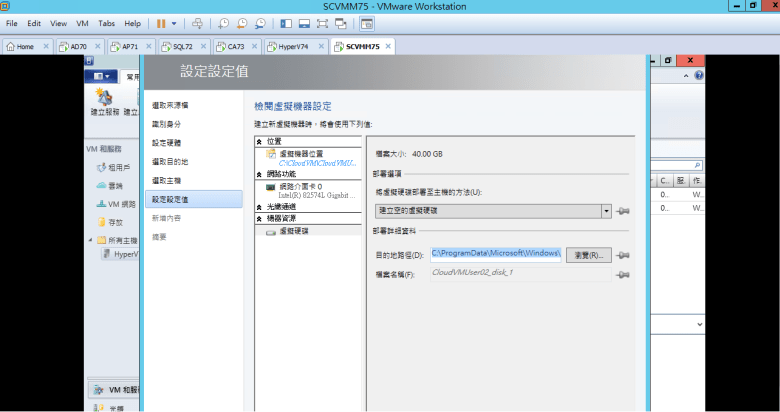Open the snapshot manager toolbar icon

[260, 22]
